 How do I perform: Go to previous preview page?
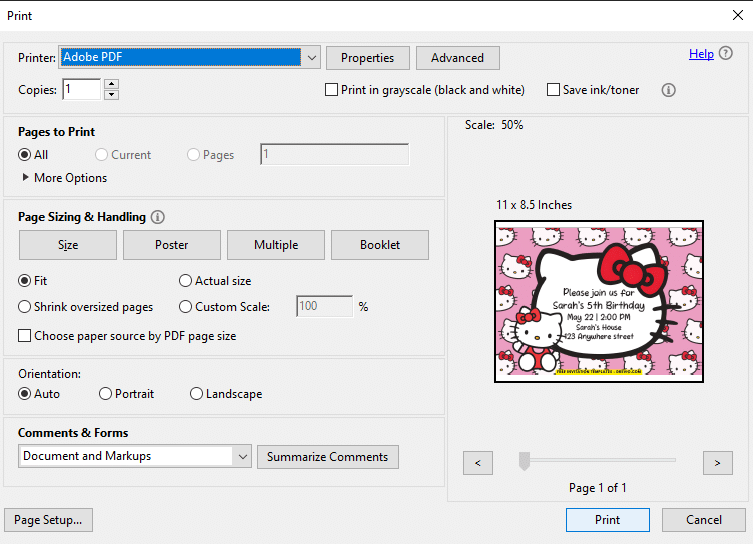pyautogui.click(x=478, y=463)
